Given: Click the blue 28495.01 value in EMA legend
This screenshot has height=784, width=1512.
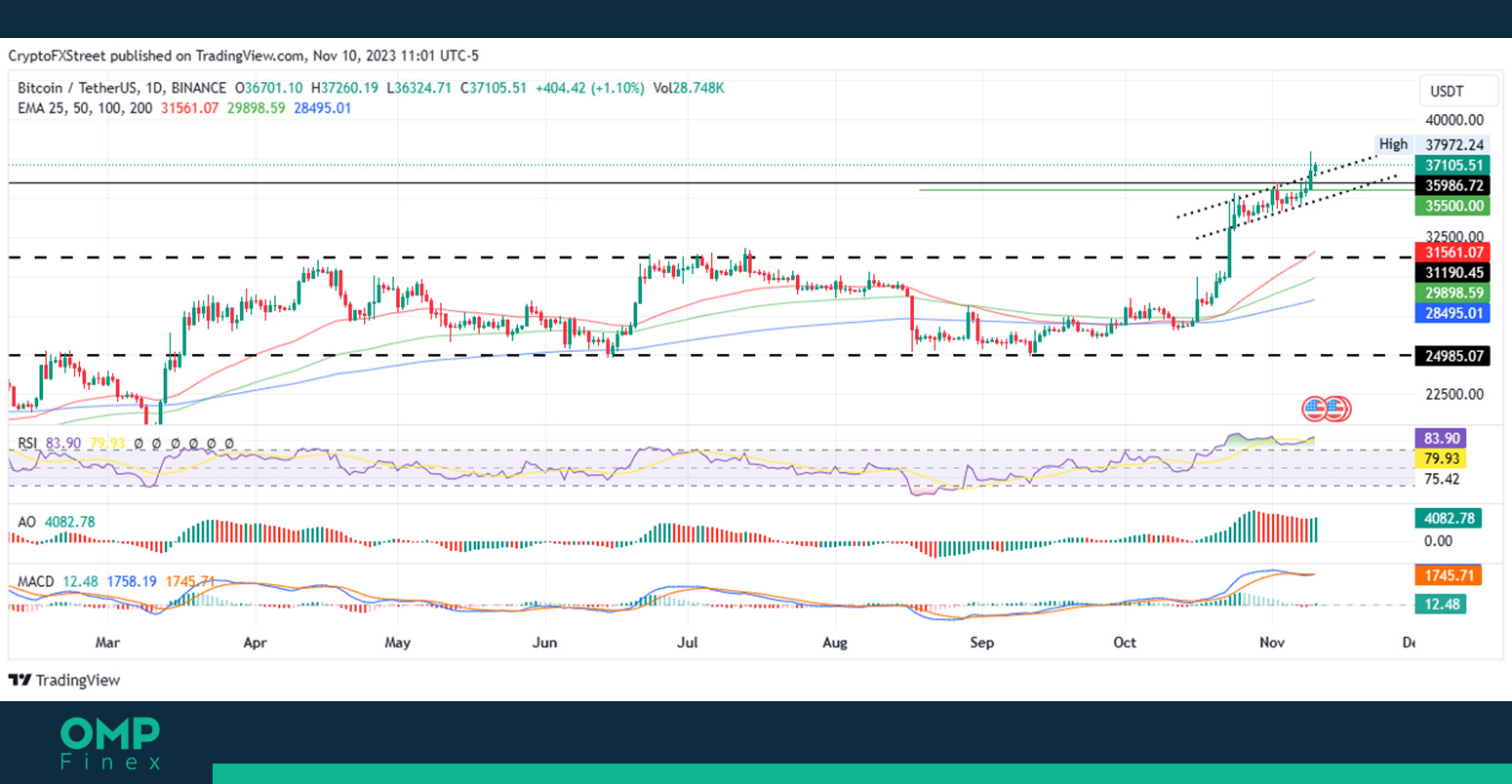Looking at the screenshot, I should 322,108.
